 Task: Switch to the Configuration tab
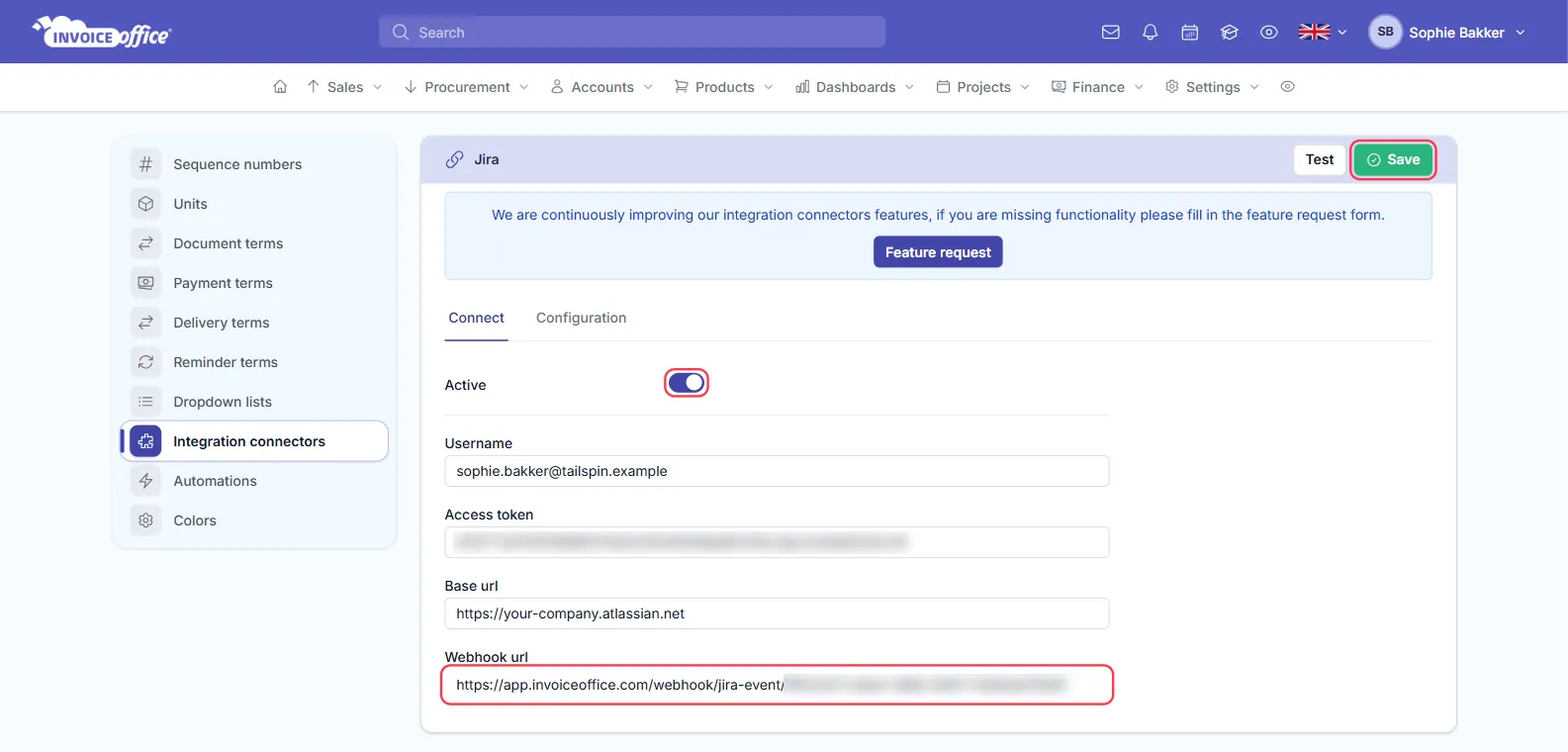581,318
